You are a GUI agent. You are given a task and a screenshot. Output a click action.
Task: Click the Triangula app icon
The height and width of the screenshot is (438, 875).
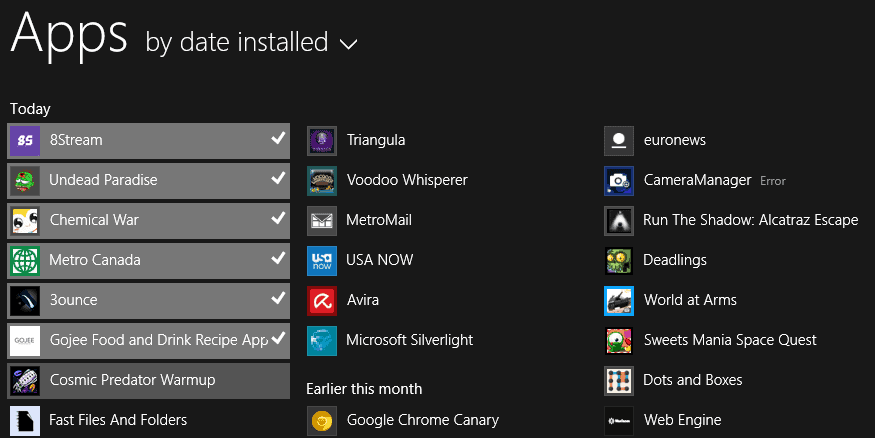click(322, 141)
